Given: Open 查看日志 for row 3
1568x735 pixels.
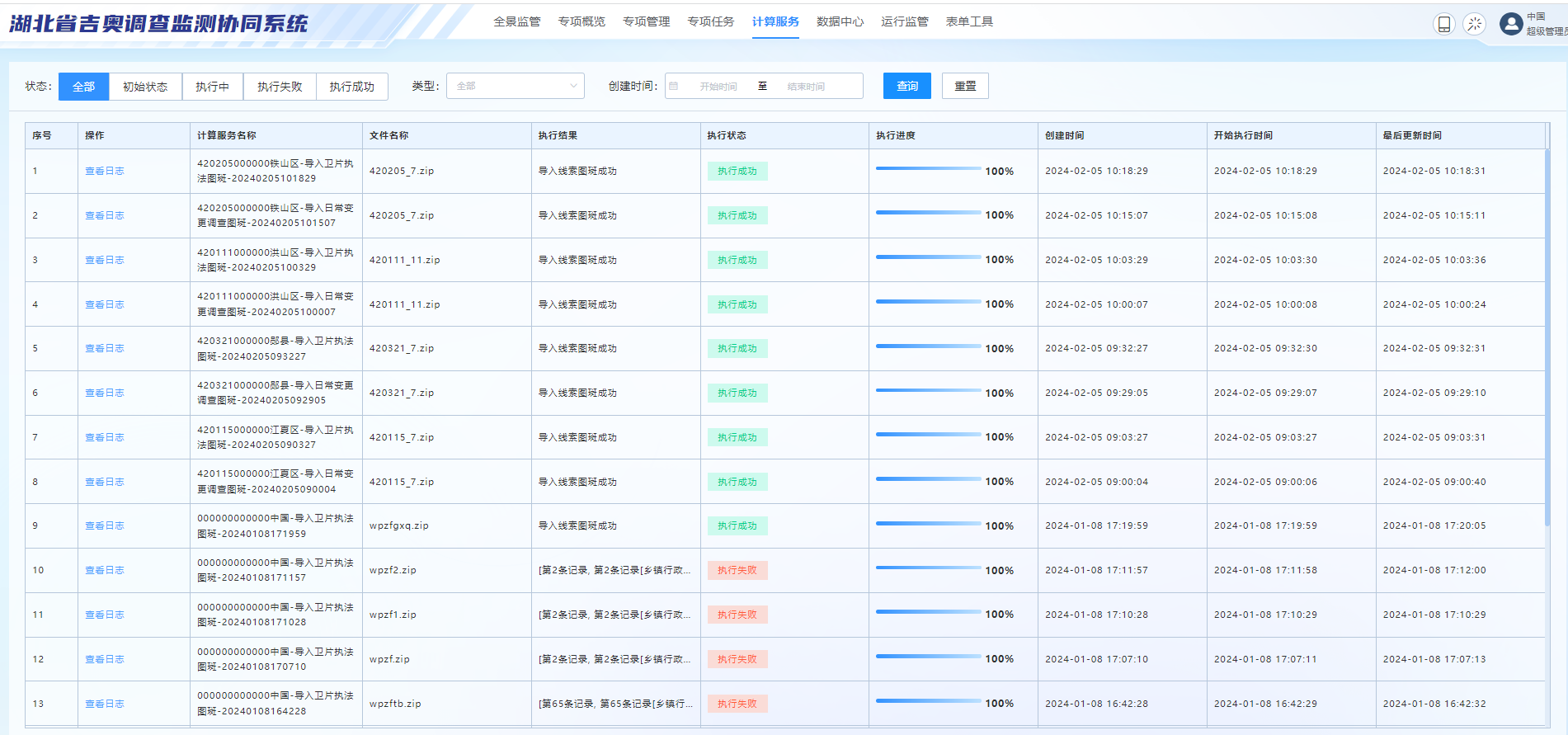Looking at the screenshot, I should 105,260.
